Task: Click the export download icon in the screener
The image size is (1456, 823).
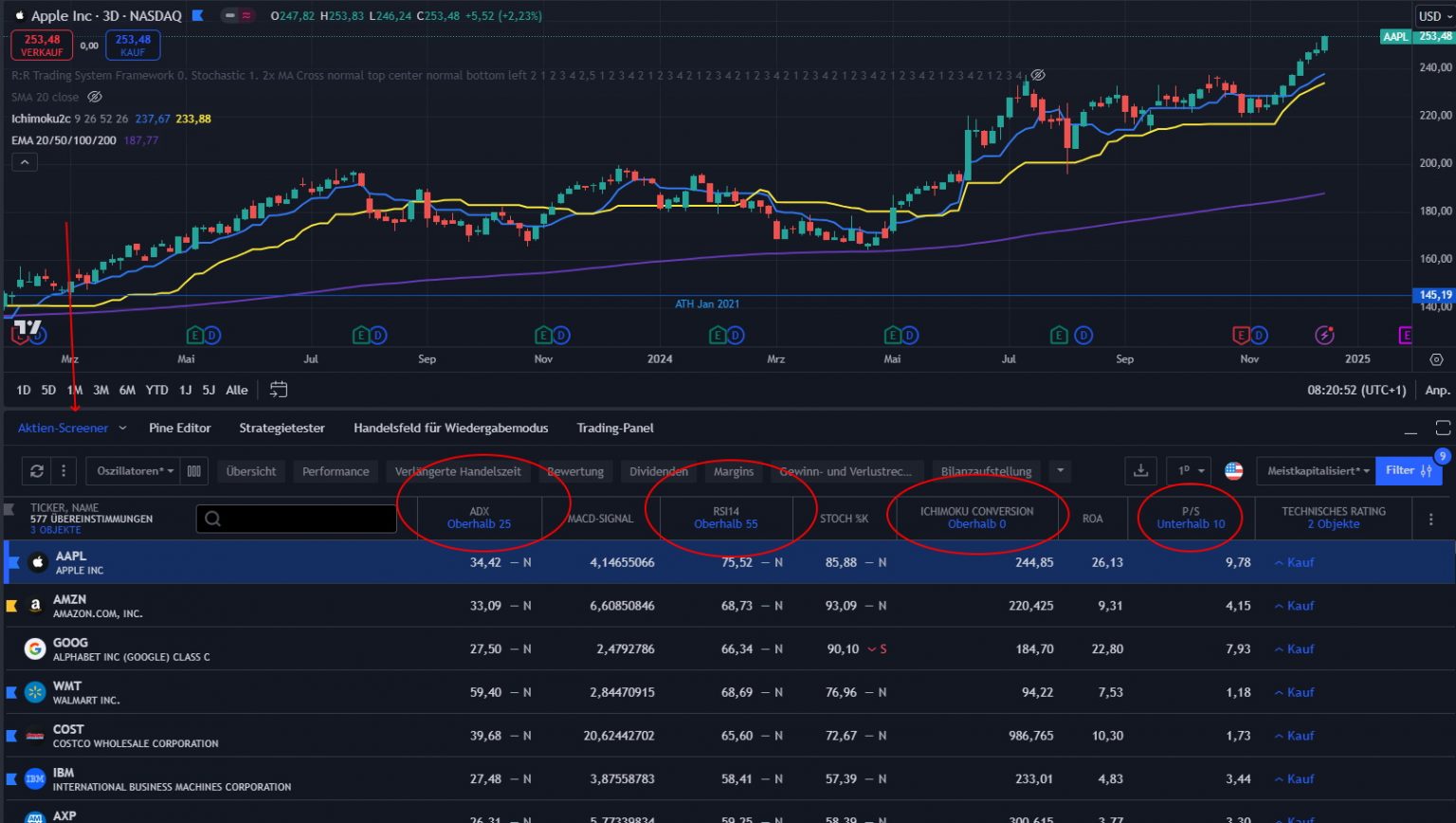Action: tap(1141, 470)
